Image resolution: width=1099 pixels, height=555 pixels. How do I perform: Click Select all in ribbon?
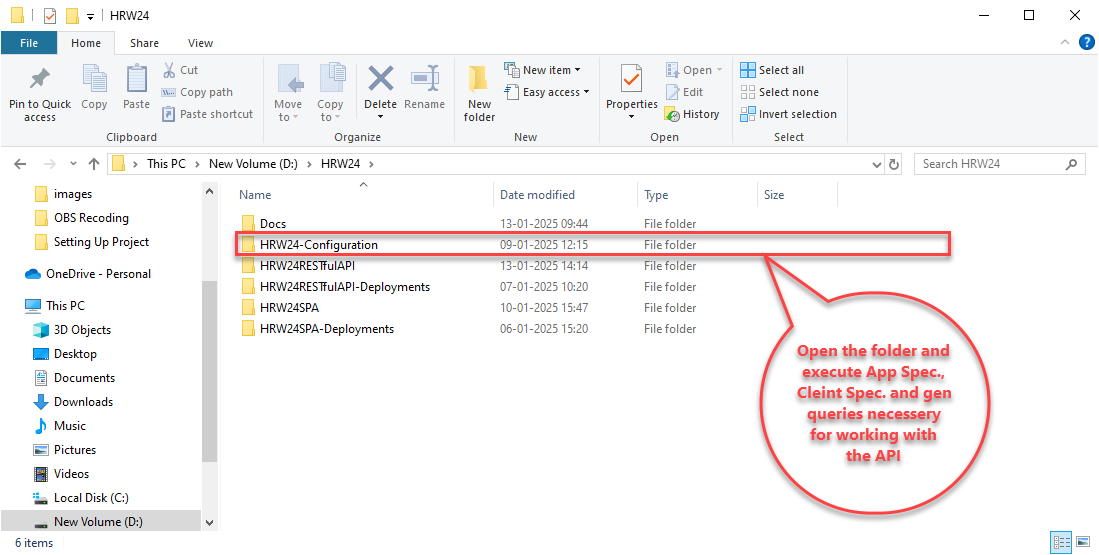point(772,70)
